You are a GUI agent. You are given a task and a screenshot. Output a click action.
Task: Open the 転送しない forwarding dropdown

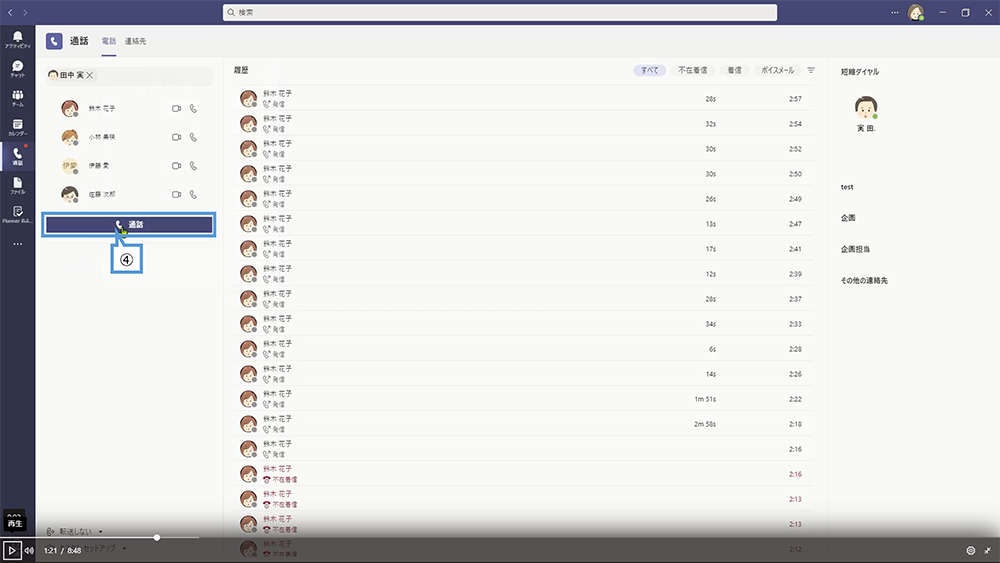(75, 531)
